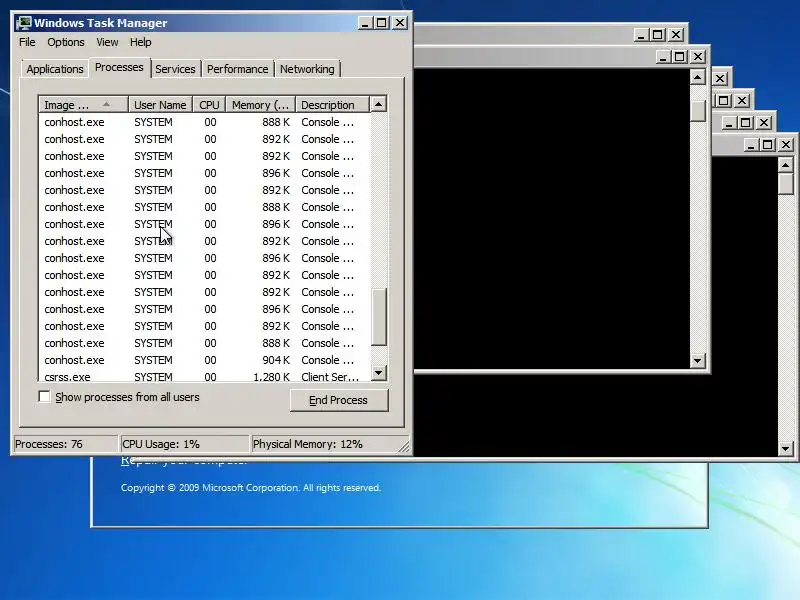Switch to the Applications tab
This screenshot has height=600, width=800.
[55, 69]
